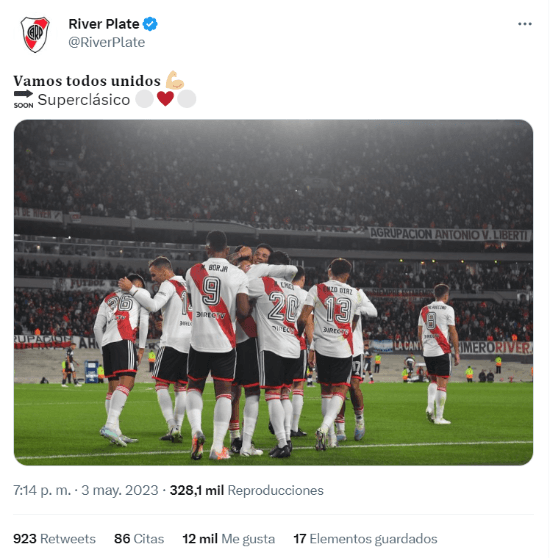Open the 86 Citas list

point(139,539)
